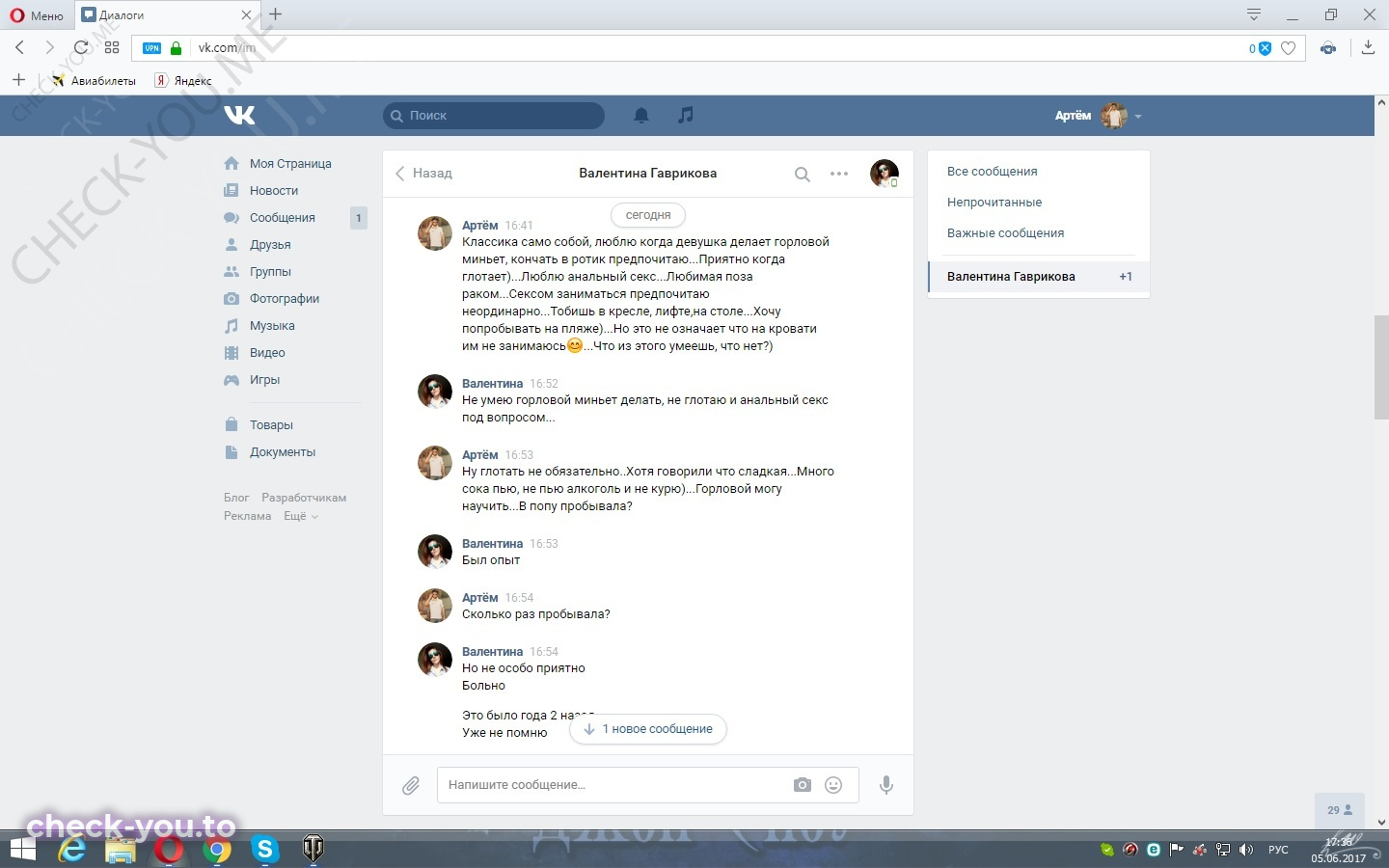This screenshot has height=868, width=1389.
Task: Close the Диалоги tab
Action: pyautogui.click(x=246, y=15)
